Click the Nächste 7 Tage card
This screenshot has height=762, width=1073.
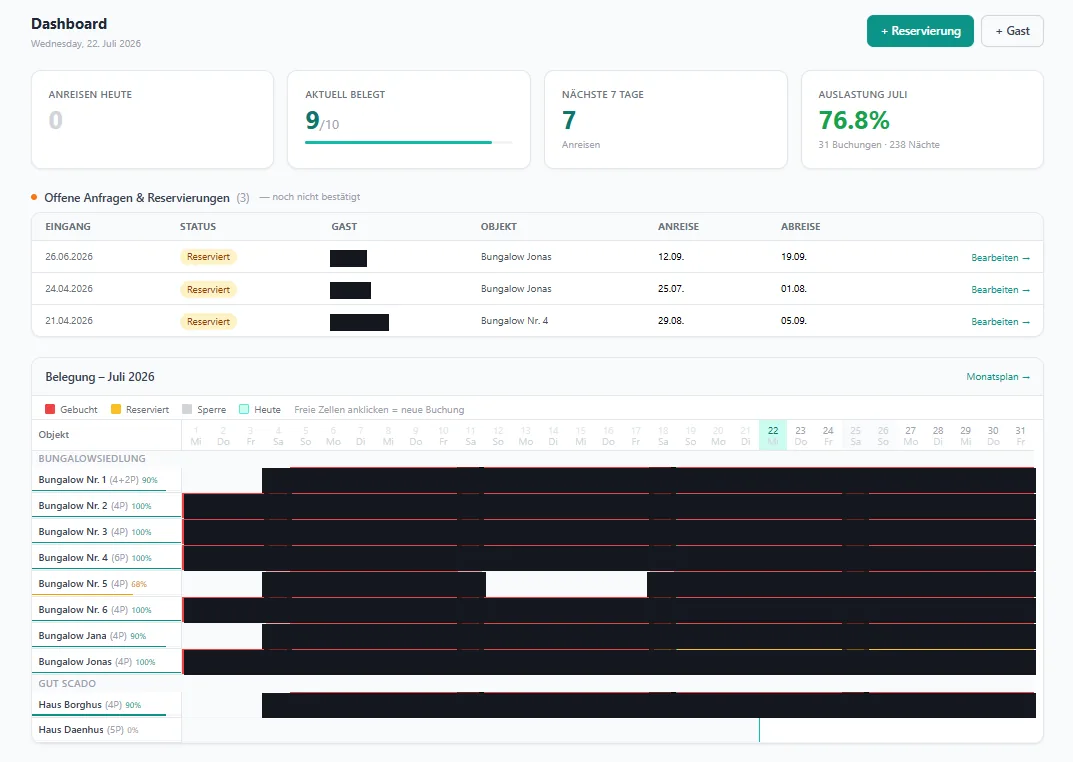point(666,120)
